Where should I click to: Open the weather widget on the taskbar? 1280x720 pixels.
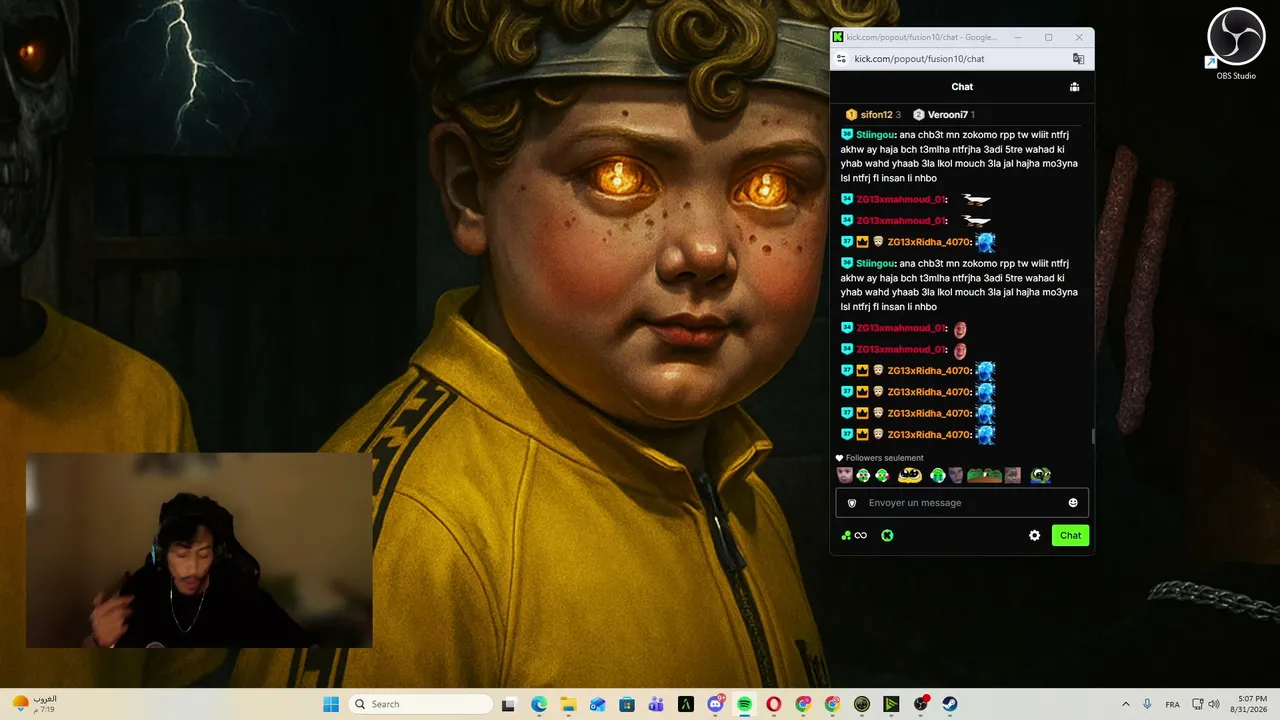point(34,704)
